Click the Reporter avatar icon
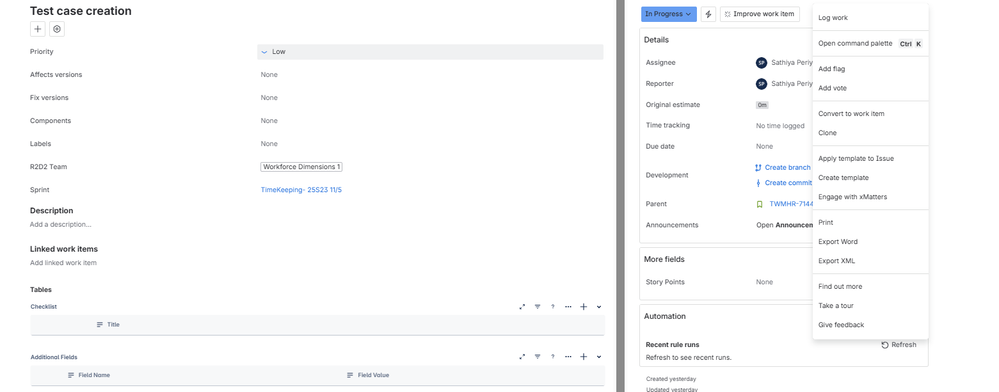 (761, 83)
